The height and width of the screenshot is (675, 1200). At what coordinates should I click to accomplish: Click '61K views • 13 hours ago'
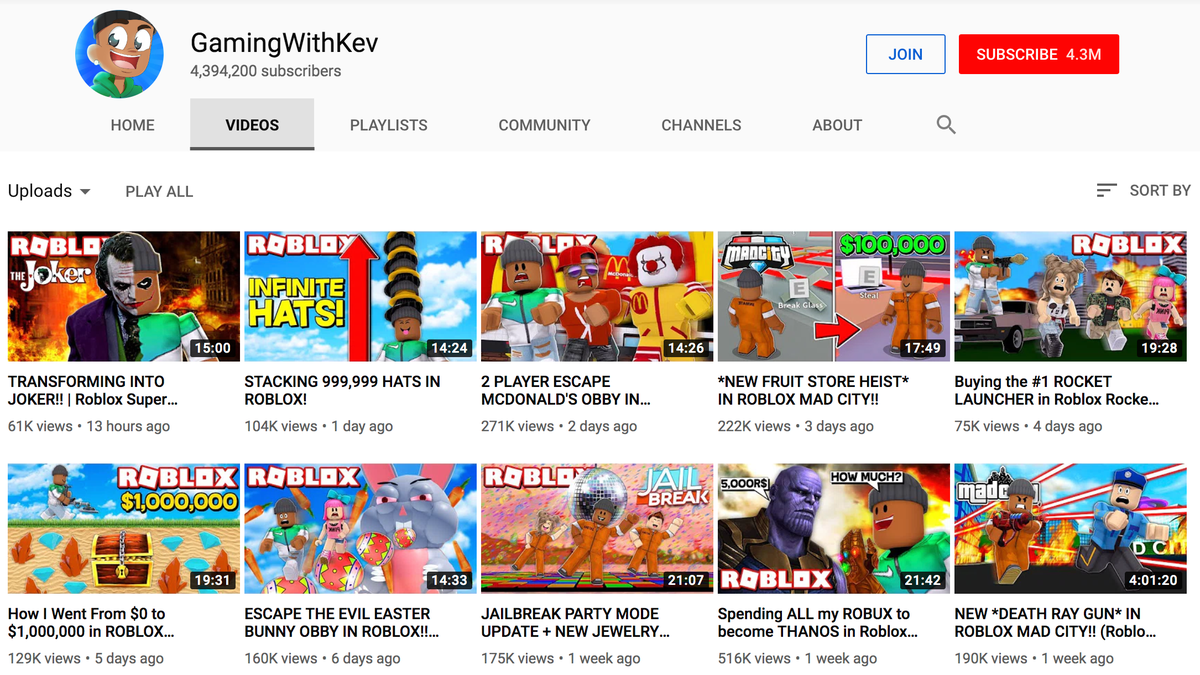pos(89,426)
